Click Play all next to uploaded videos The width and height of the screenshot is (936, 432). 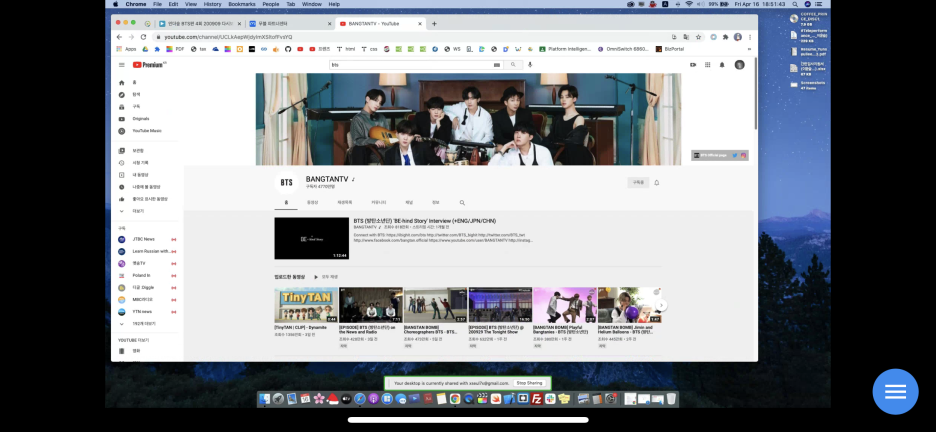[x=326, y=277]
